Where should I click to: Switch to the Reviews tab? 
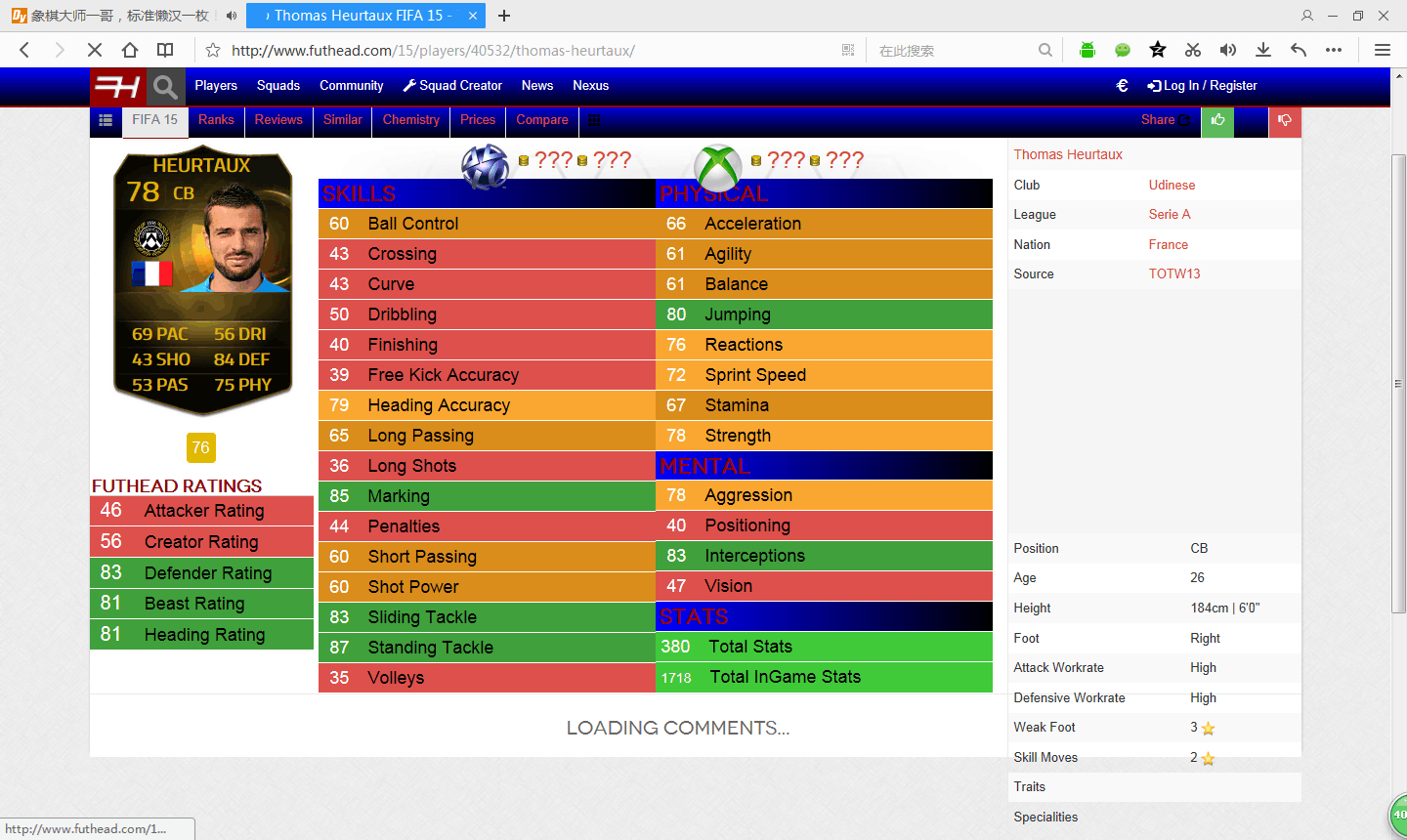coord(278,120)
